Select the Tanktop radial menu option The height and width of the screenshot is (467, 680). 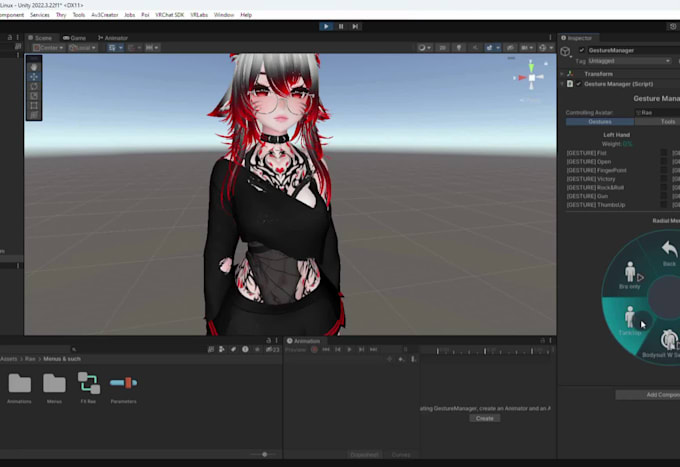[x=630, y=321]
